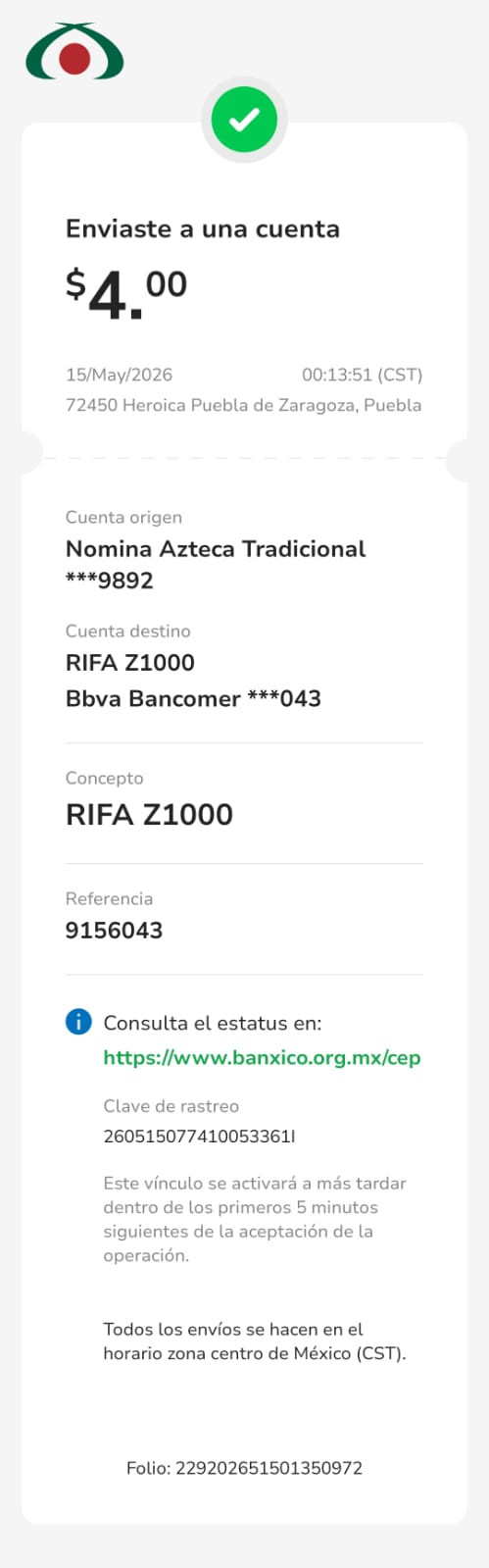This screenshot has height=1568, width=489.
Task: Open the banxico.org.mx/cep link
Action: (x=262, y=1058)
